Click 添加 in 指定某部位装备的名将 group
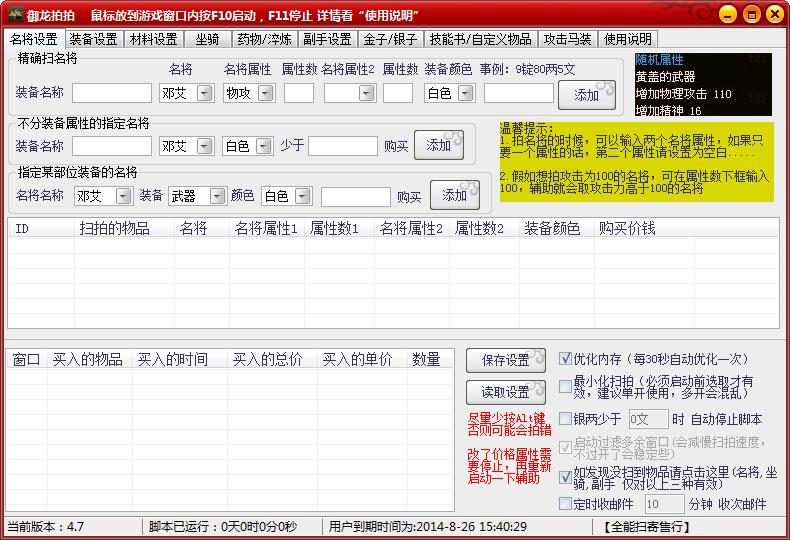 tap(454, 195)
